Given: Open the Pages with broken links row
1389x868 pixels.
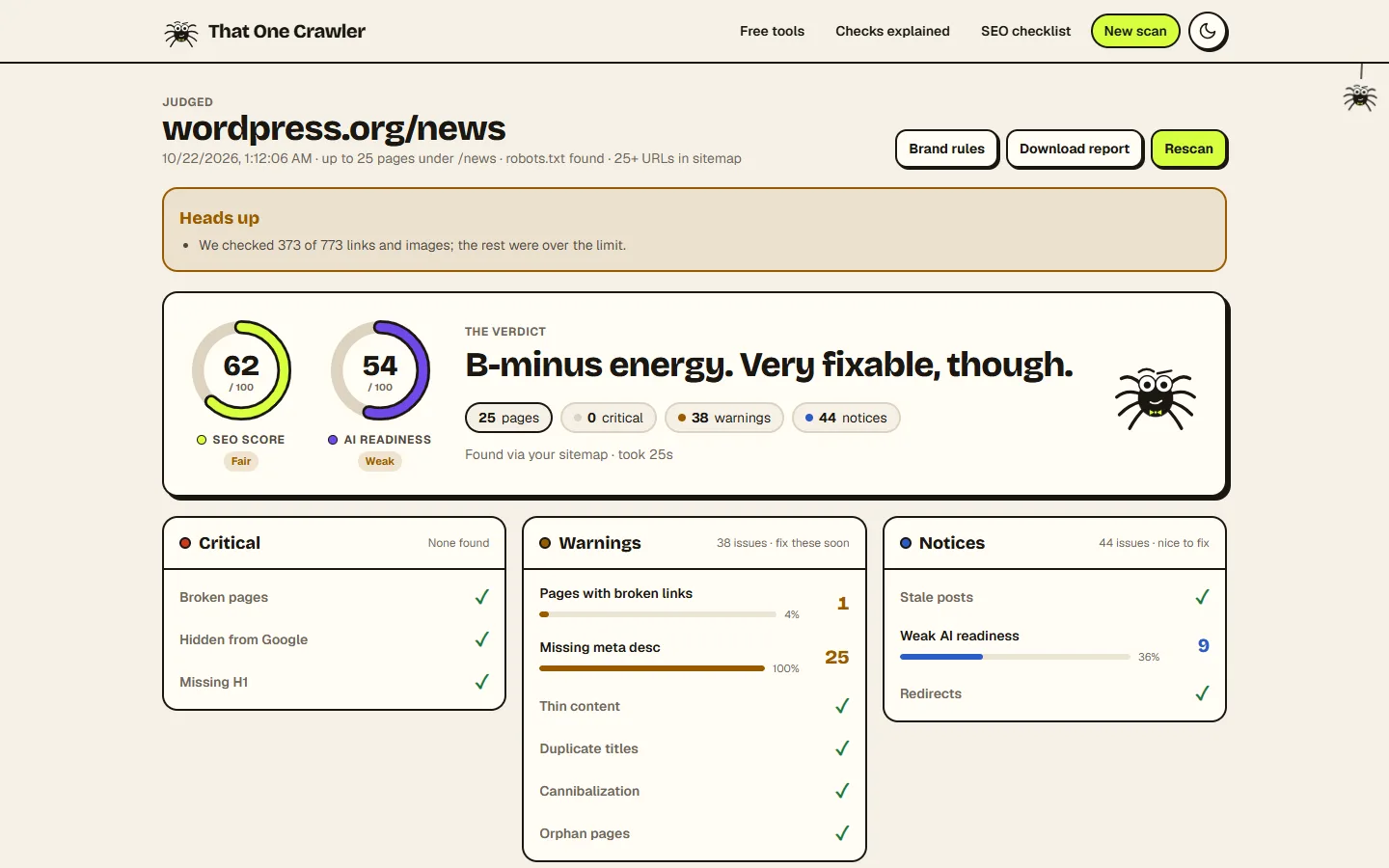Looking at the screenshot, I should tap(694, 603).
